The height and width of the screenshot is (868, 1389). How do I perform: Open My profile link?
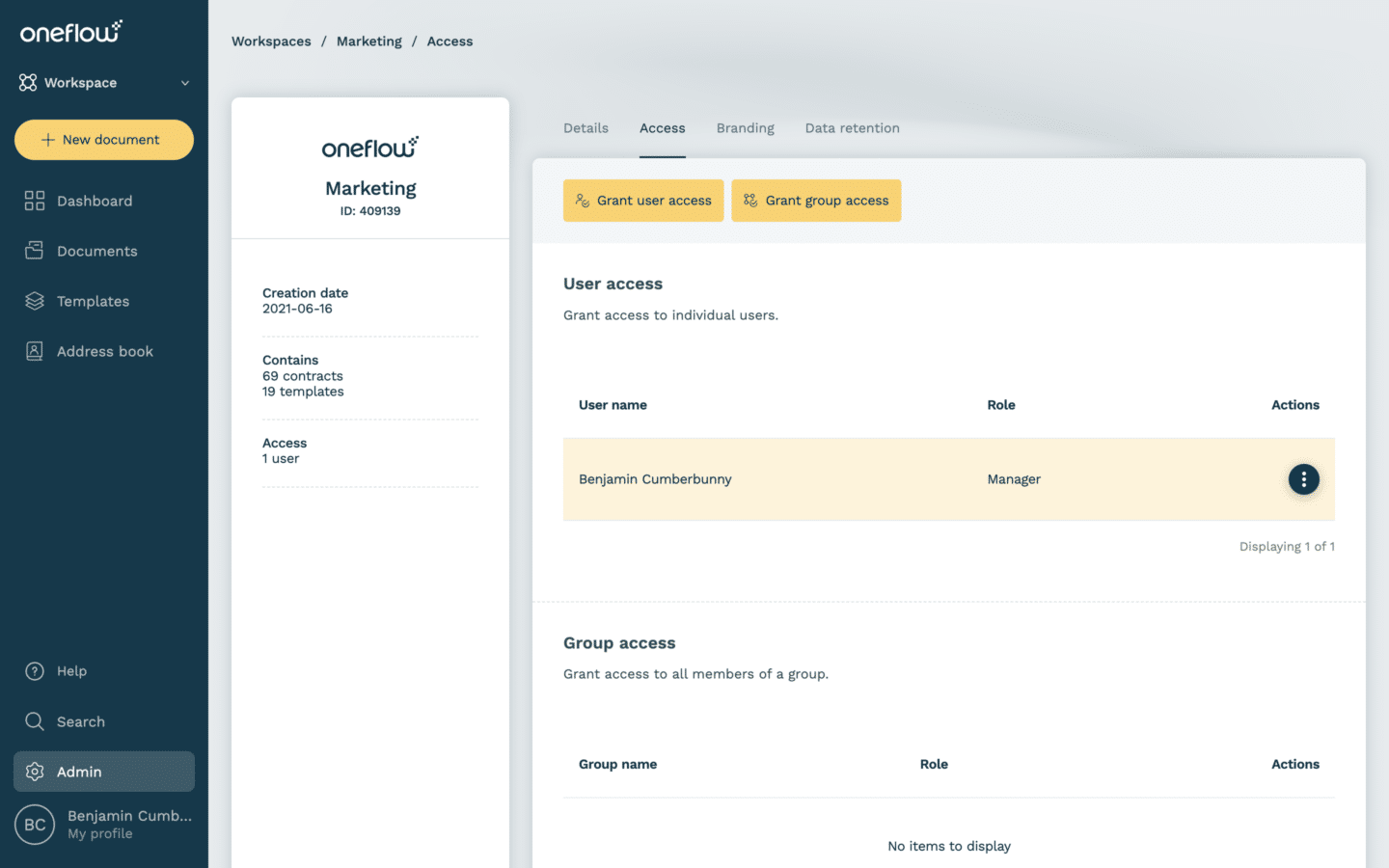click(x=100, y=834)
